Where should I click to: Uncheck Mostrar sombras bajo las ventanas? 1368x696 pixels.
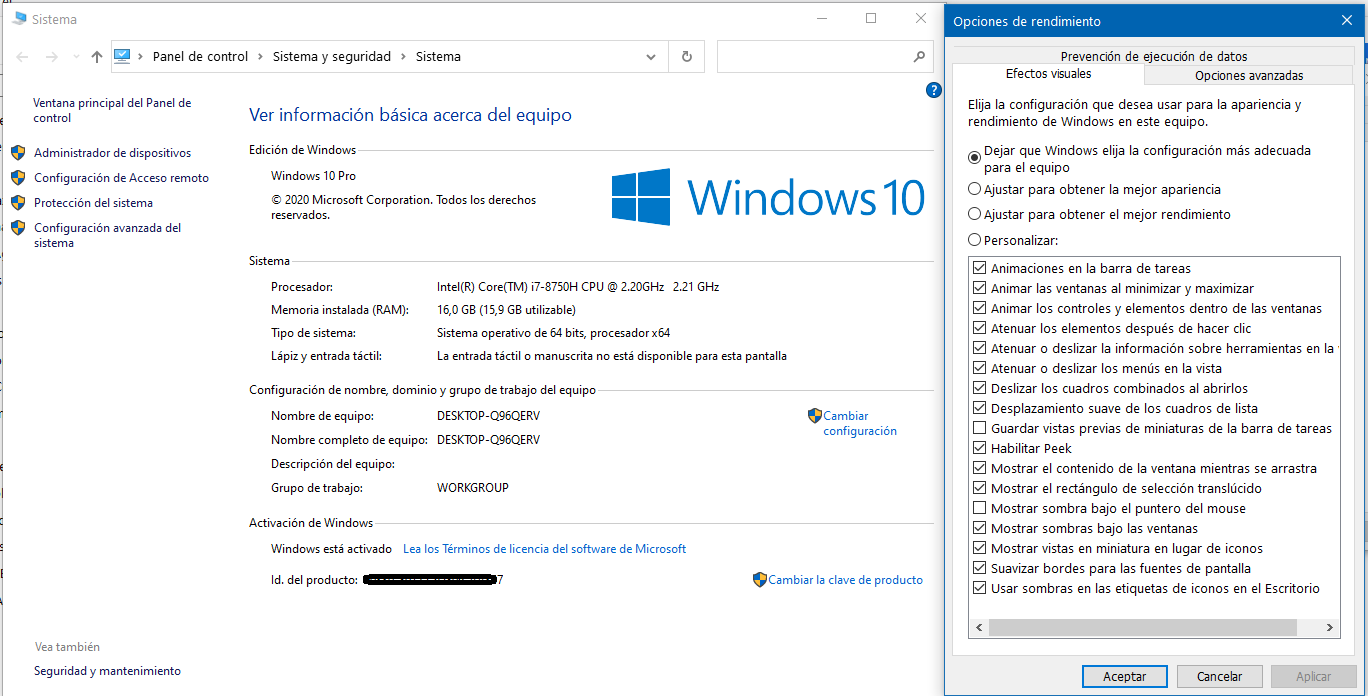point(980,528)
